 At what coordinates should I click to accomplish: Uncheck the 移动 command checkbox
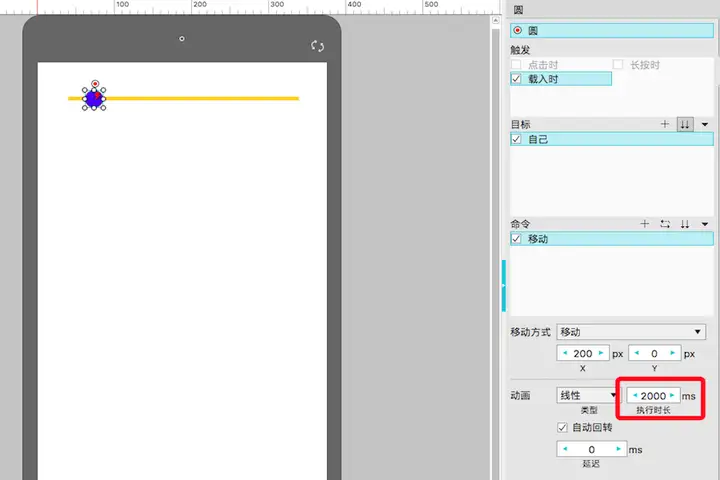point(516,238)
